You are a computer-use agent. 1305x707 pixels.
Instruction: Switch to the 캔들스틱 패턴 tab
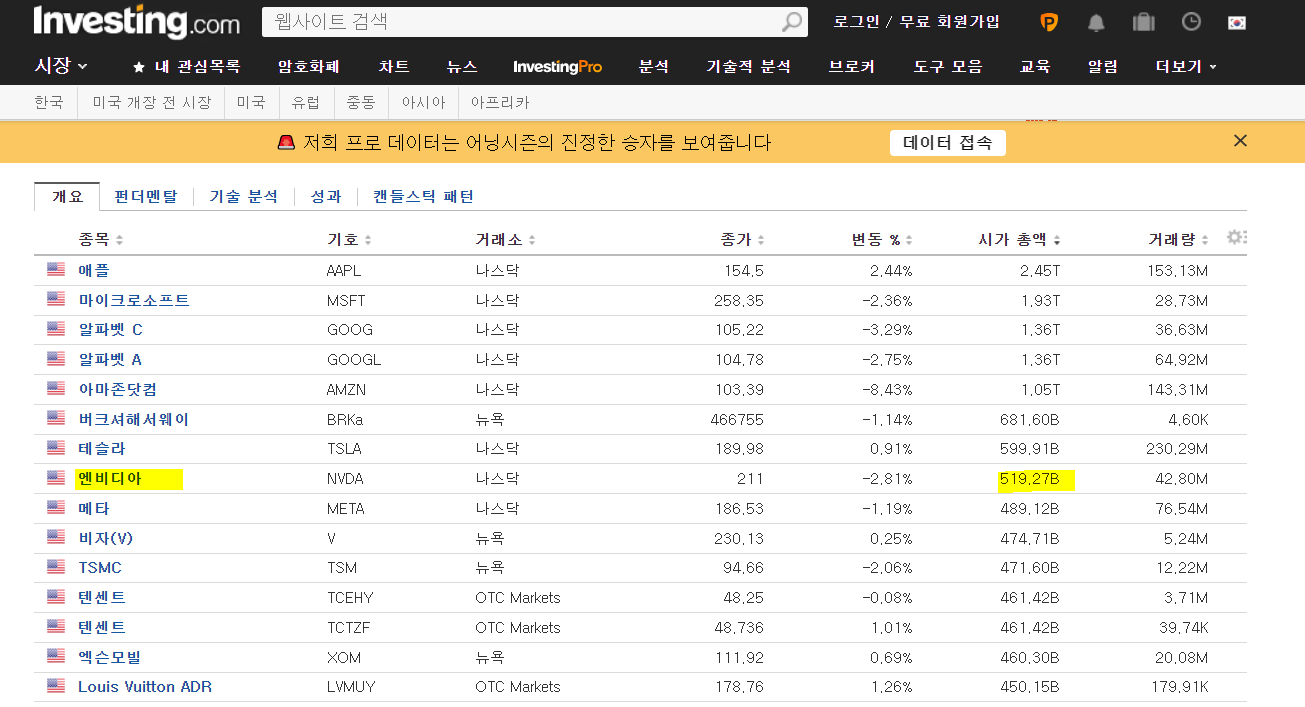pyautogui.click(x=423, y=196)
